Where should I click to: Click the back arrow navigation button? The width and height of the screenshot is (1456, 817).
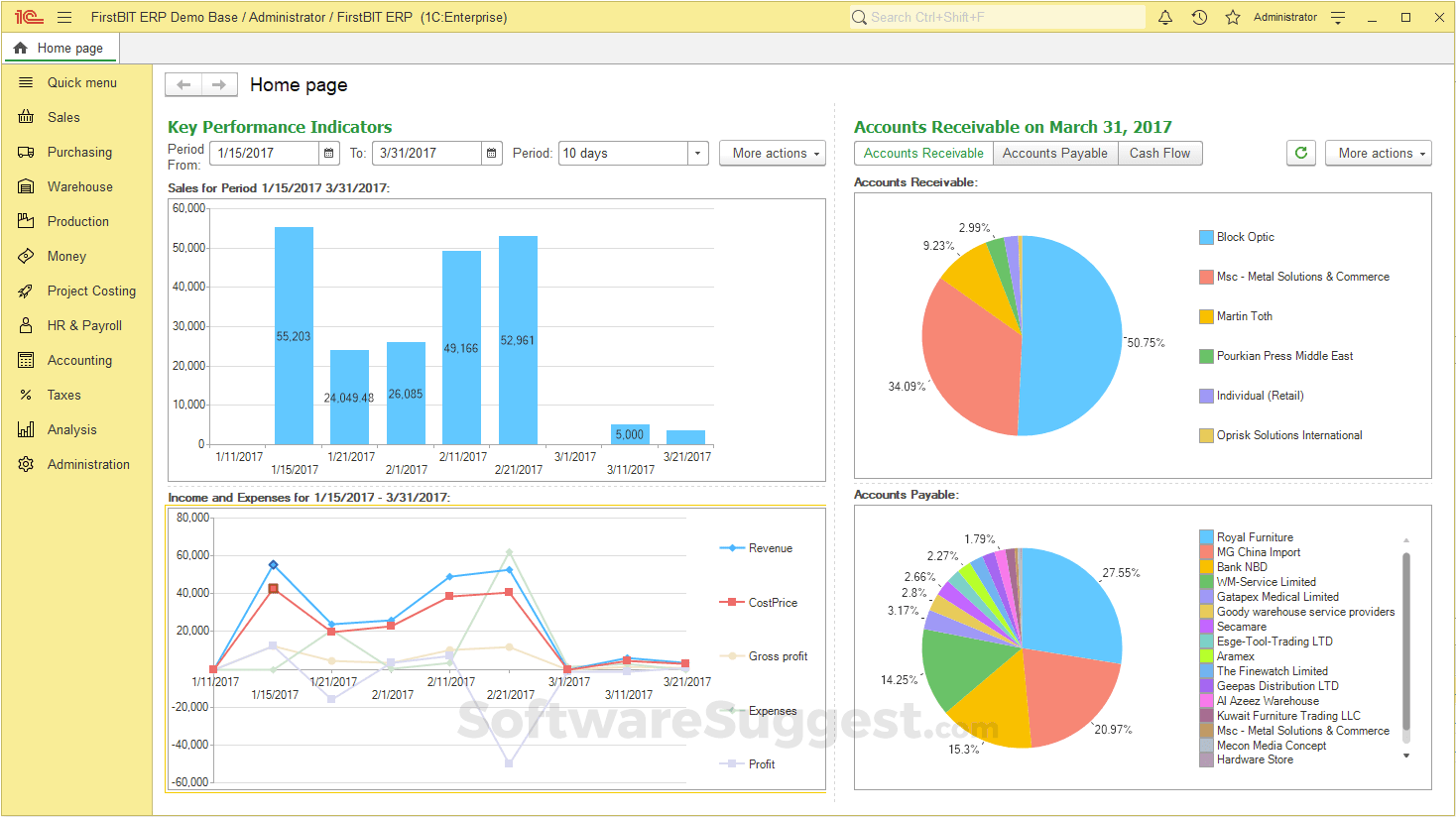(x=183, y=85)
